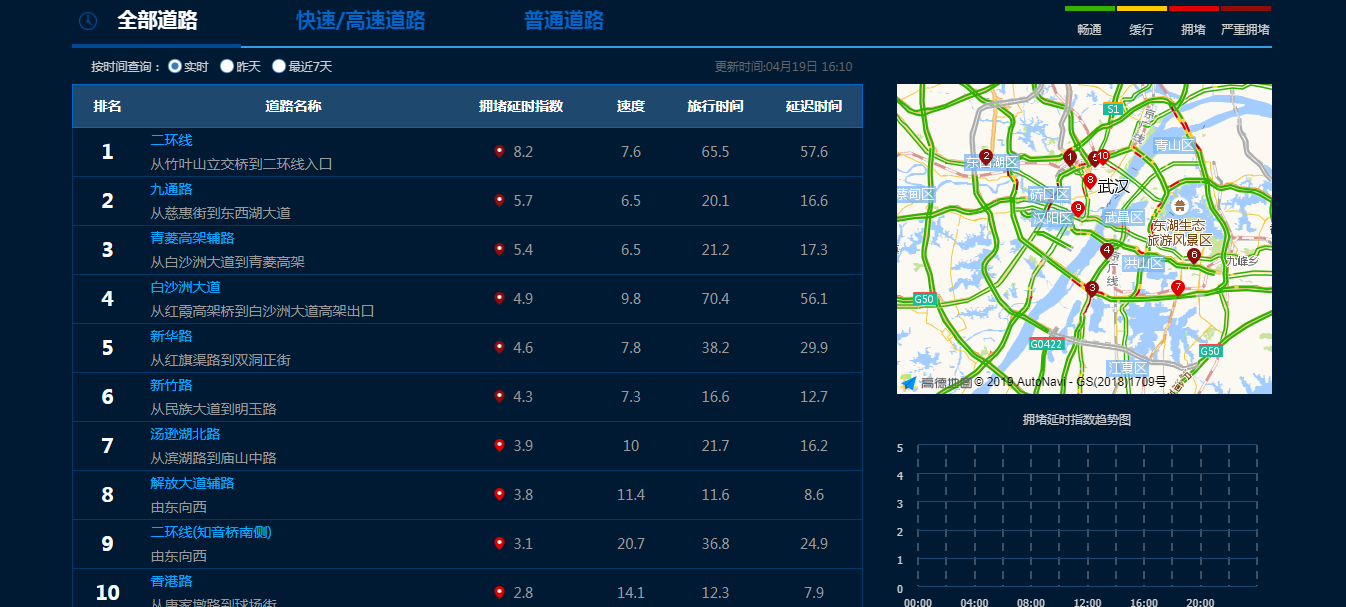Click the pin icon next to index 5.7
The image size is (1346, 607).
(x=499, y=201)
